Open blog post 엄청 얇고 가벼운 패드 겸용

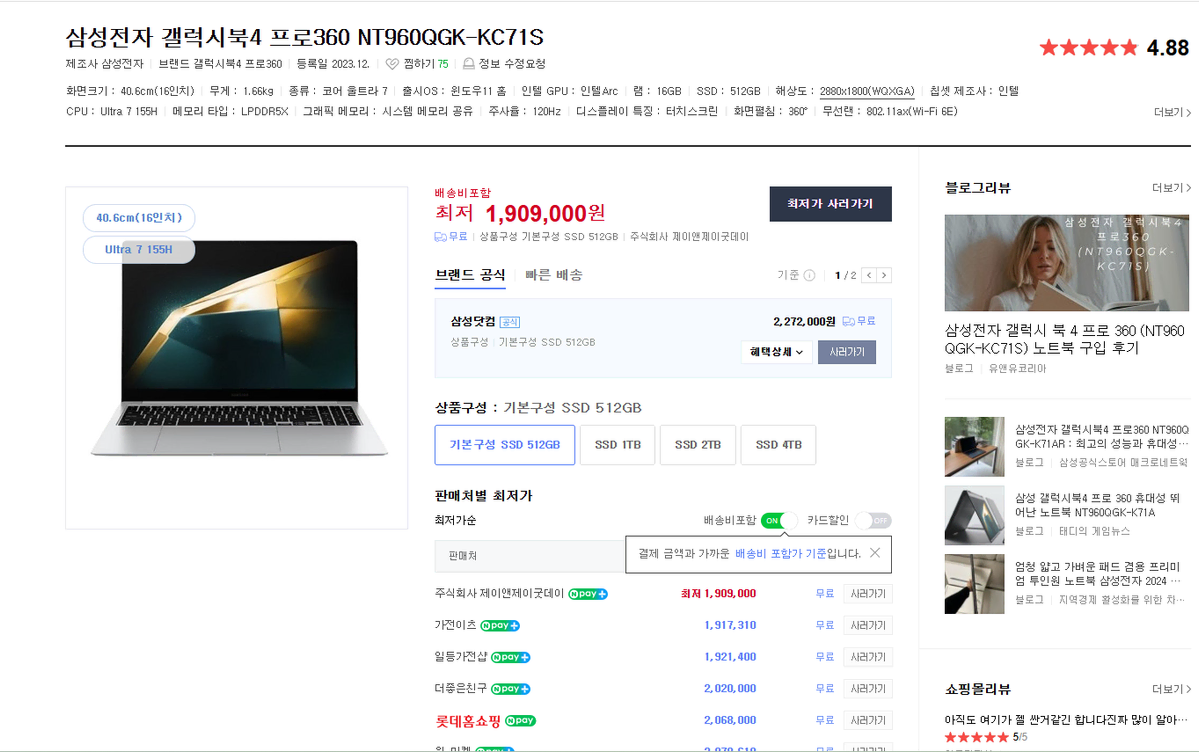[1097, 574]
